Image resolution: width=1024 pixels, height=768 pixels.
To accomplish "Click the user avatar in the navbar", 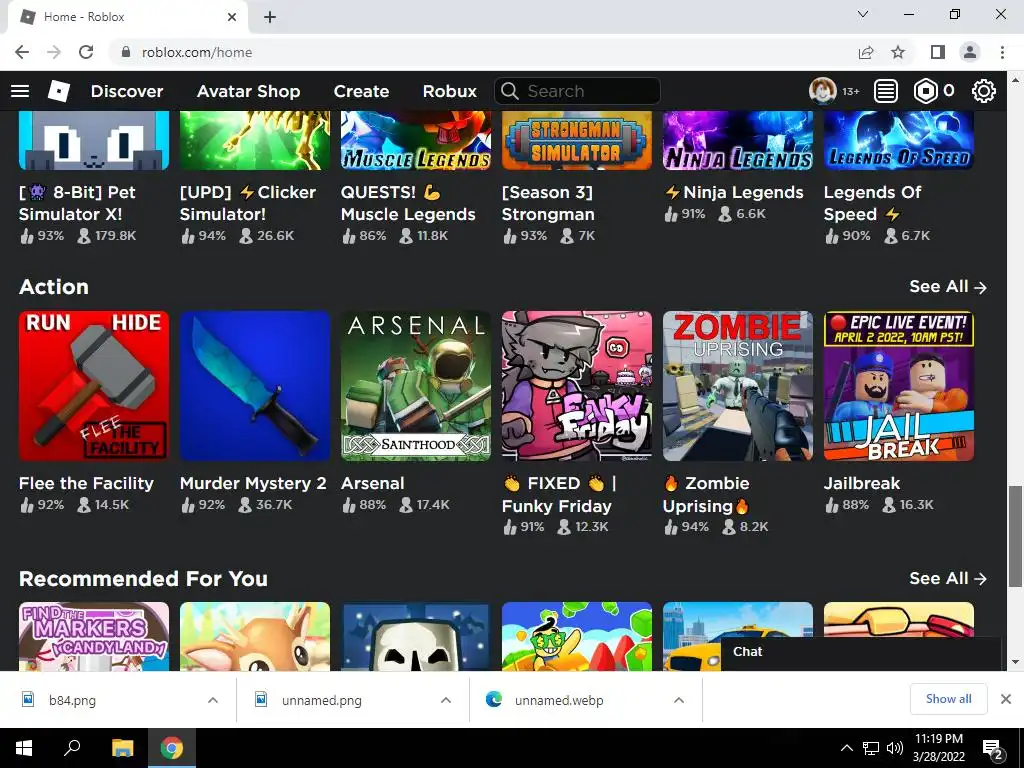I will tap(823, 91).
